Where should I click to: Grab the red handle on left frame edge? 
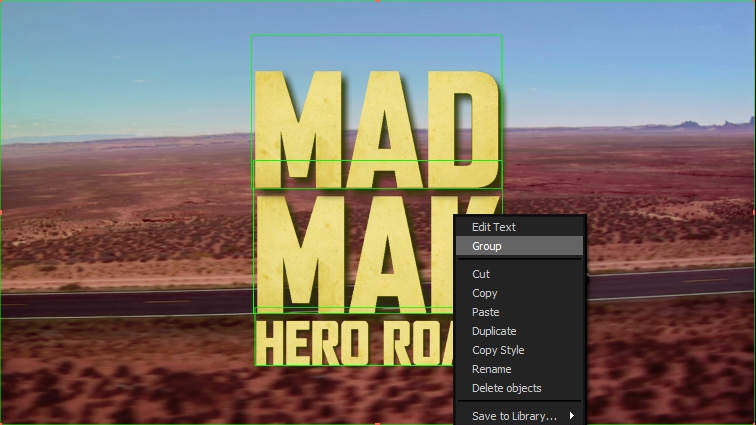(2, 212)
